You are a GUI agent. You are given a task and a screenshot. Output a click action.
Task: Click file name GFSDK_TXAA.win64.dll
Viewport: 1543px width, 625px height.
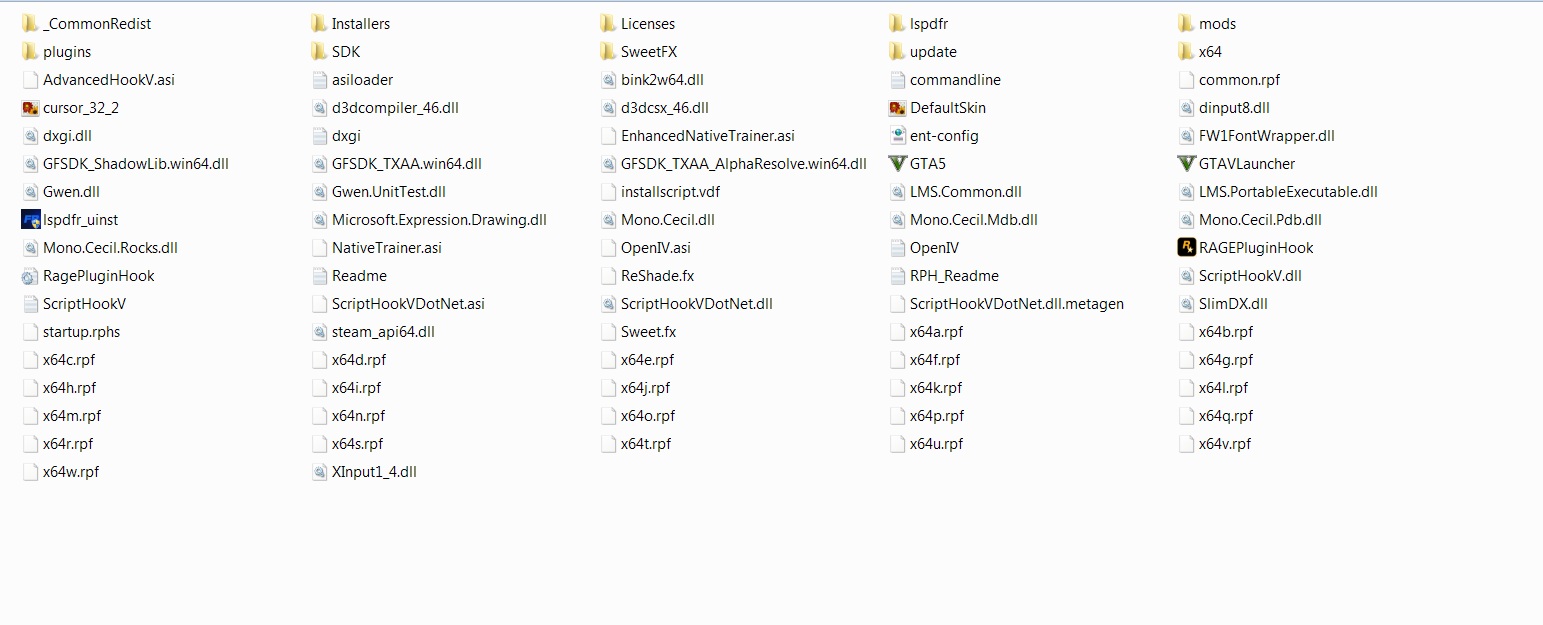click(x=407, y=164)
